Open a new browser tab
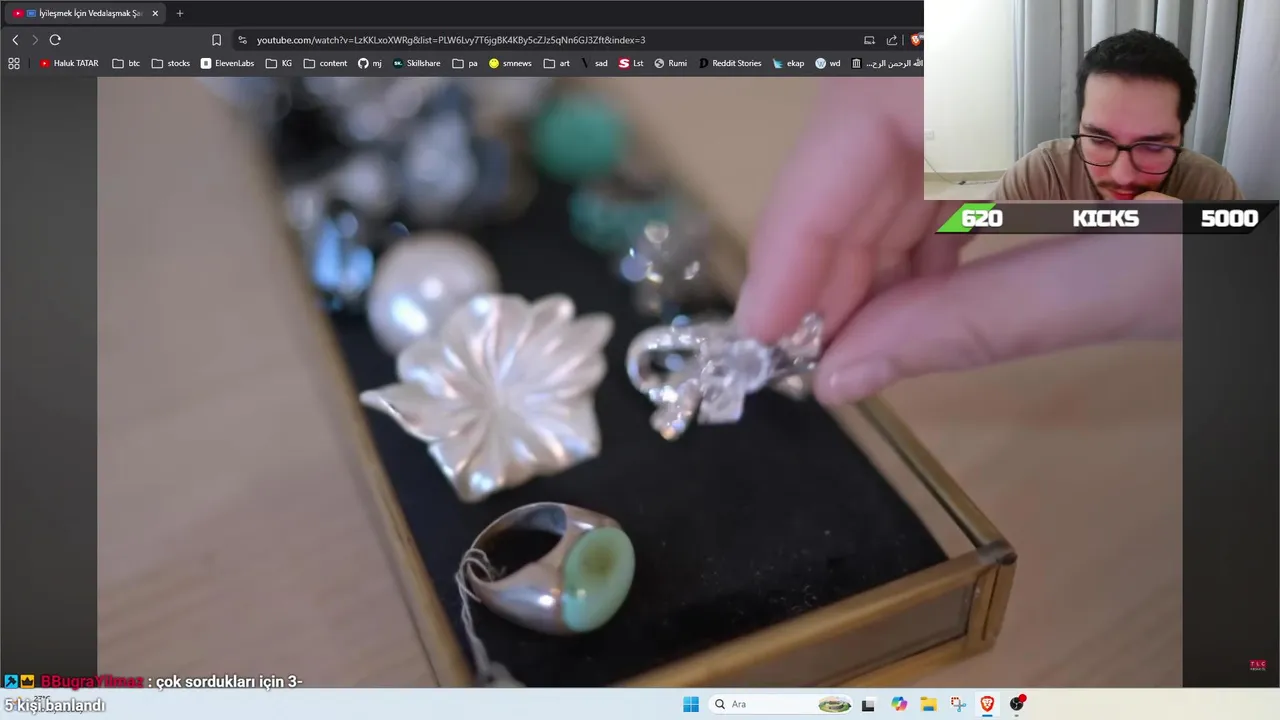This screenshot has width=1280, height=720. pyautogui.click(x=180, y=13)
